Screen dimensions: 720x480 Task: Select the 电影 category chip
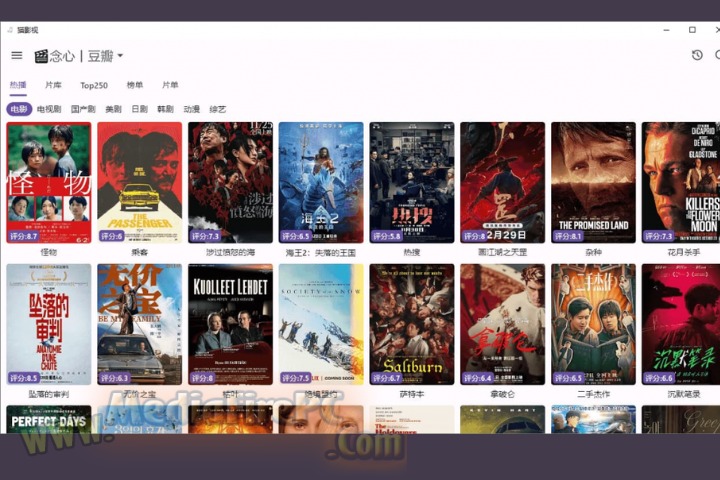coord(19,109)
